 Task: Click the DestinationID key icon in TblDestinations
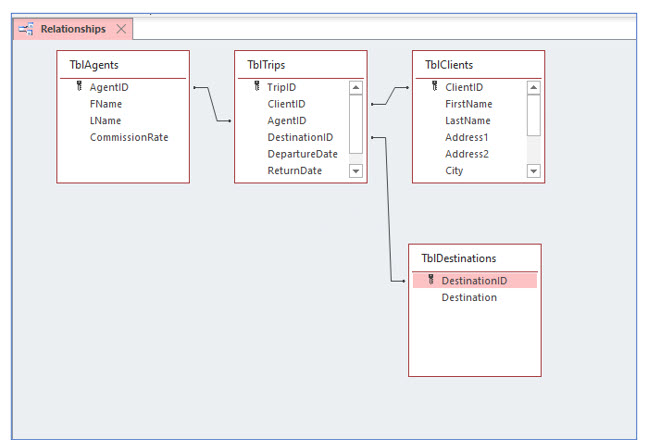point(431,280)
